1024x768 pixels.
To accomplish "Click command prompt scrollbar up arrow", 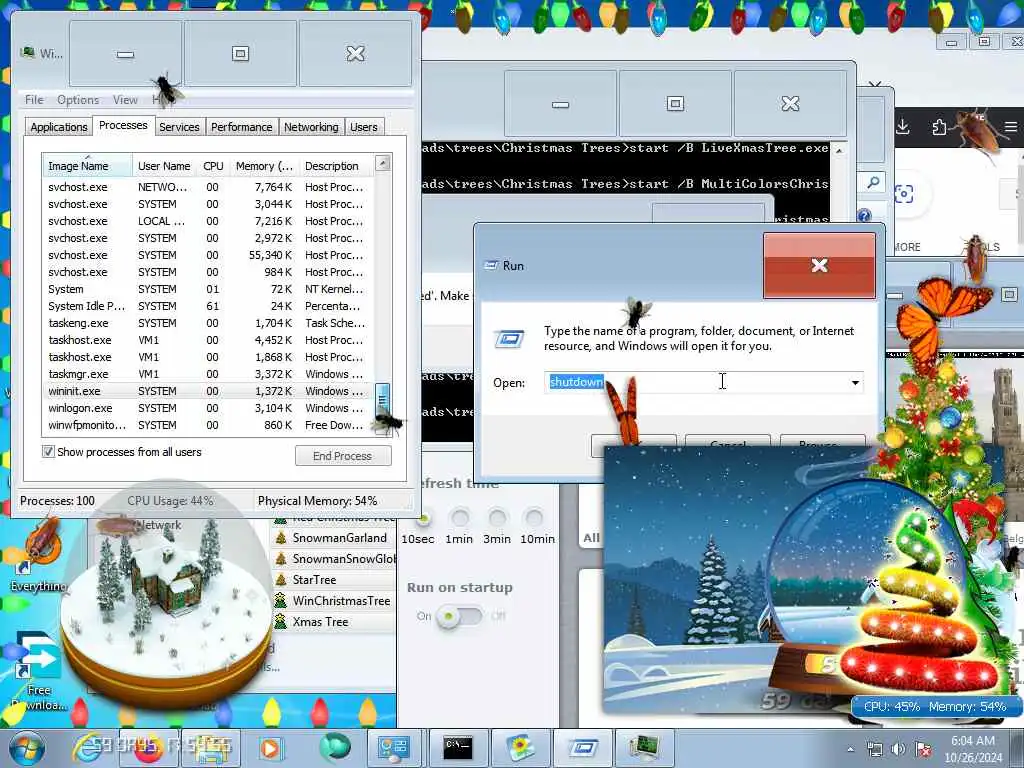I will pyautogui.click(x=839, y=151).
